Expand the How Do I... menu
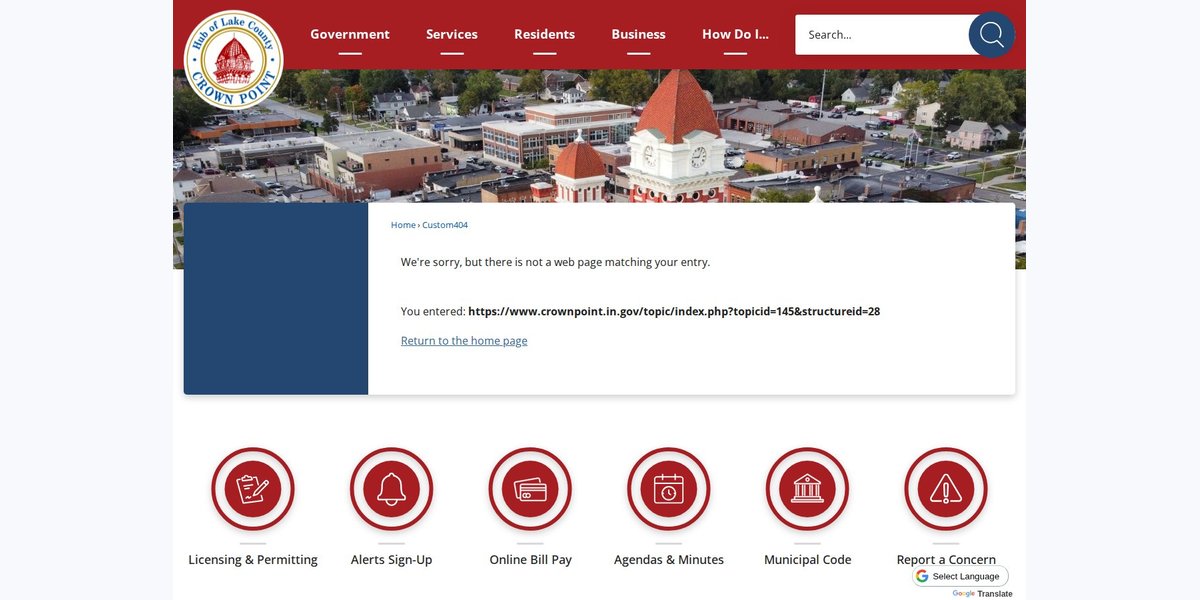Image resolution: width=1200 pixels, height=600 pixels. click(735, 34)
